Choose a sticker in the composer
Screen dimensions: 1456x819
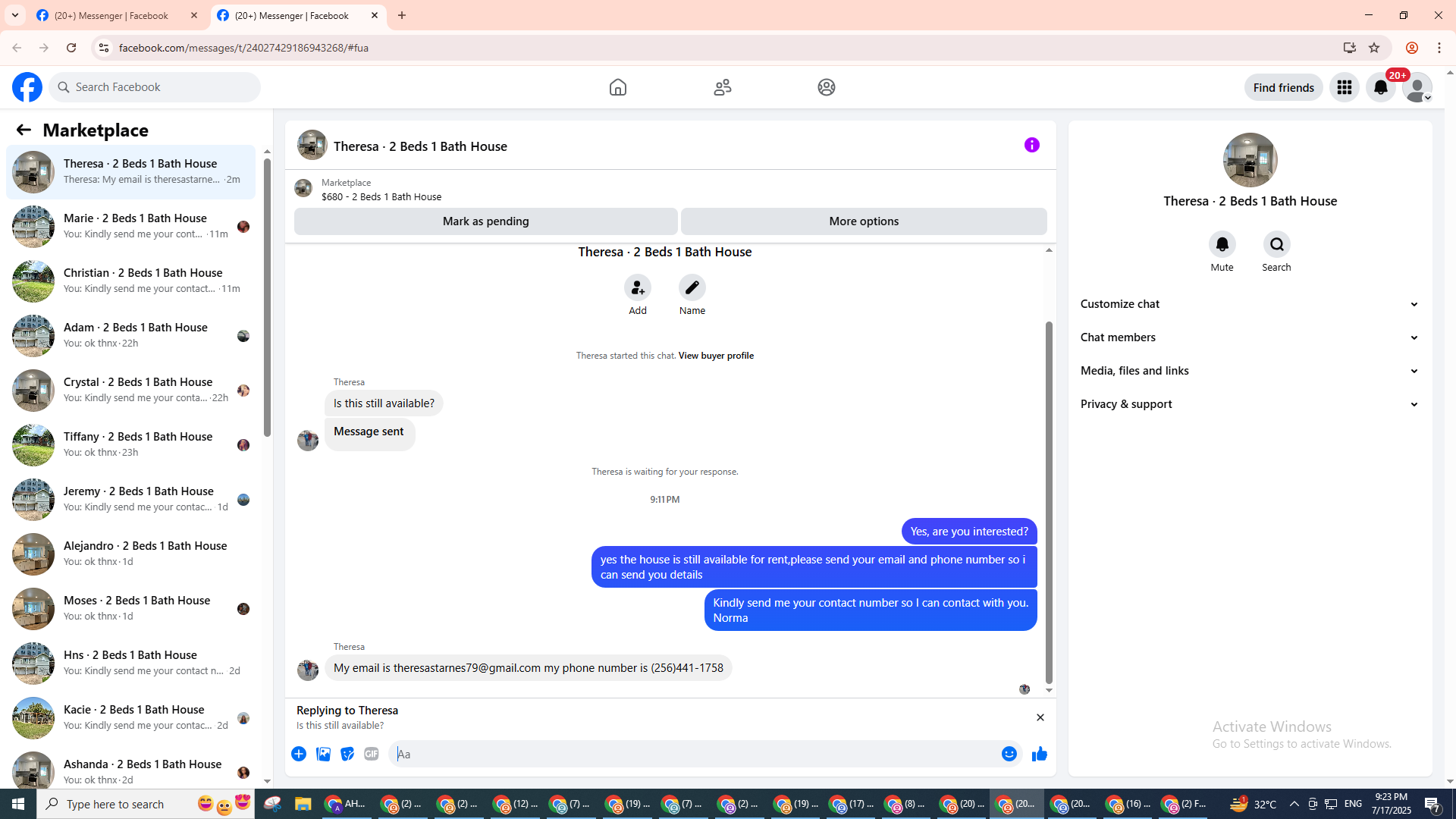[x=347, y=754]
